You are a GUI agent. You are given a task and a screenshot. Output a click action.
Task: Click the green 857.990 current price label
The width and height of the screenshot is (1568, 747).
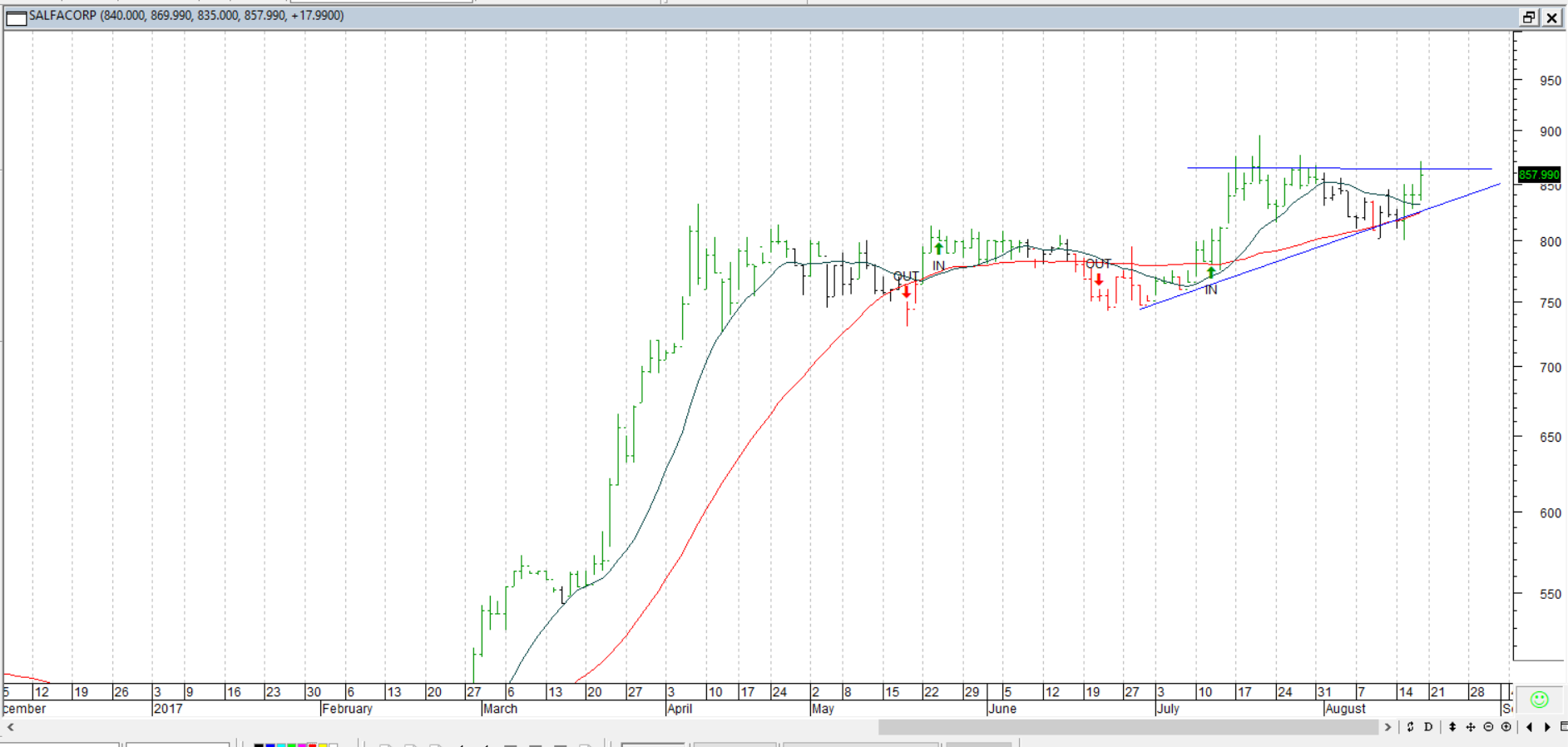[x=1539, y=175]
